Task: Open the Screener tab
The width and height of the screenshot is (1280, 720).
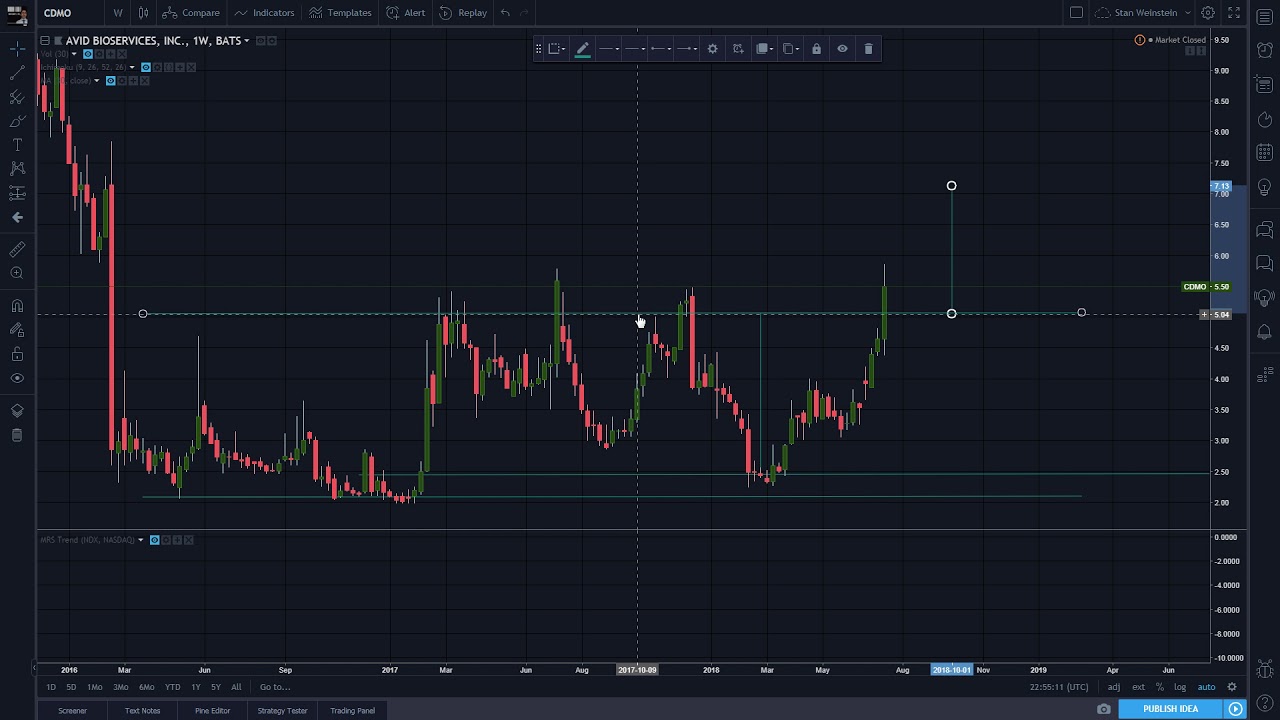Action: point(72,710)
